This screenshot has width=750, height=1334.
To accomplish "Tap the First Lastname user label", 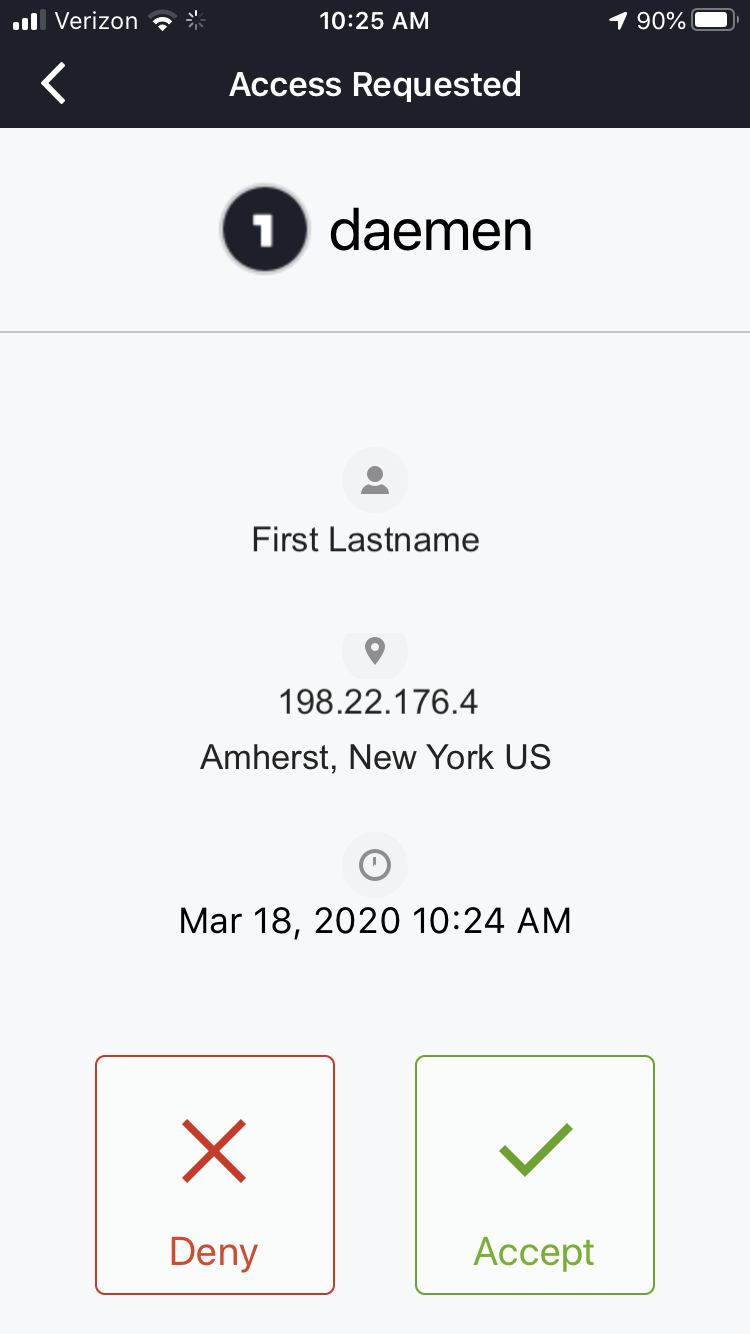I will tap(366, 540).
